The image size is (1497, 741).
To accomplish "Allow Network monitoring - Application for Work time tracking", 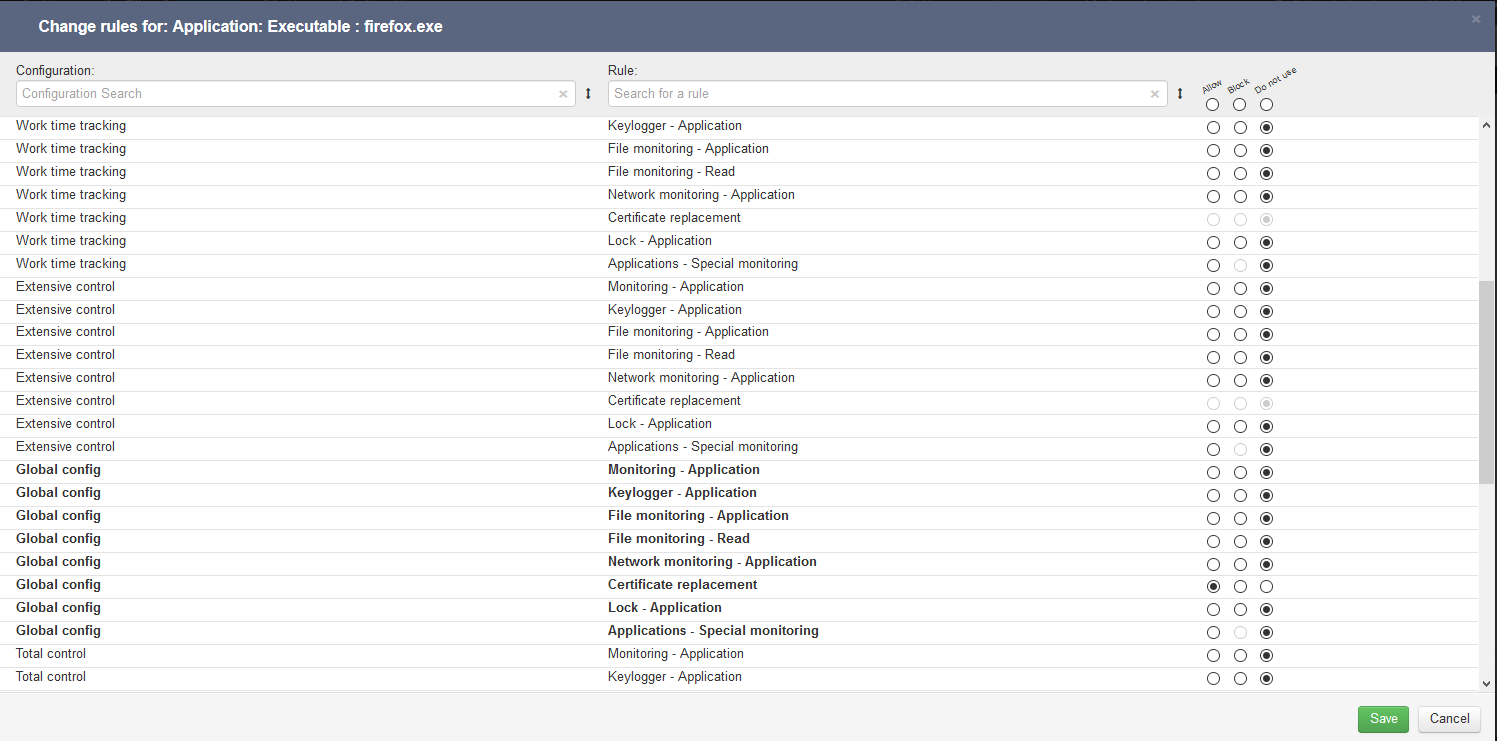I will (1213, 197).
